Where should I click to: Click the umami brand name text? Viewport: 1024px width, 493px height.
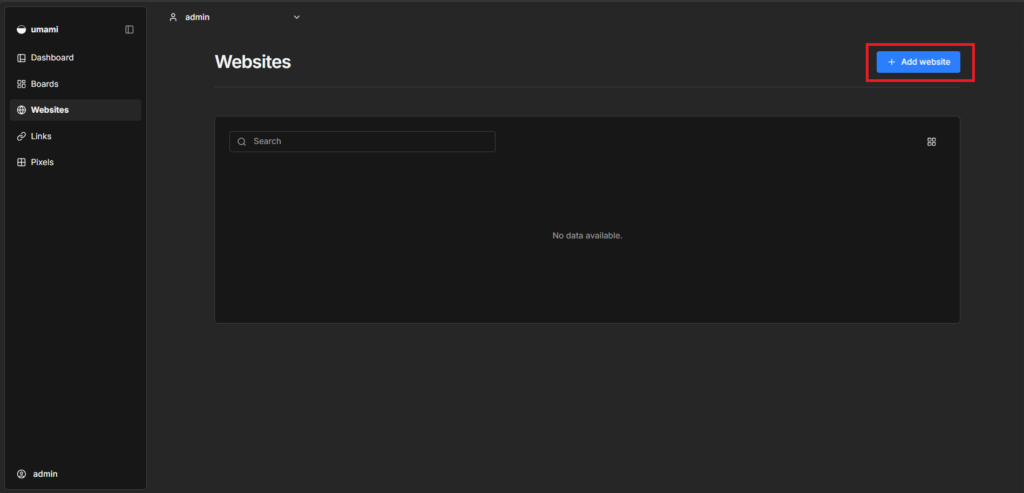[x=44, y=29]
